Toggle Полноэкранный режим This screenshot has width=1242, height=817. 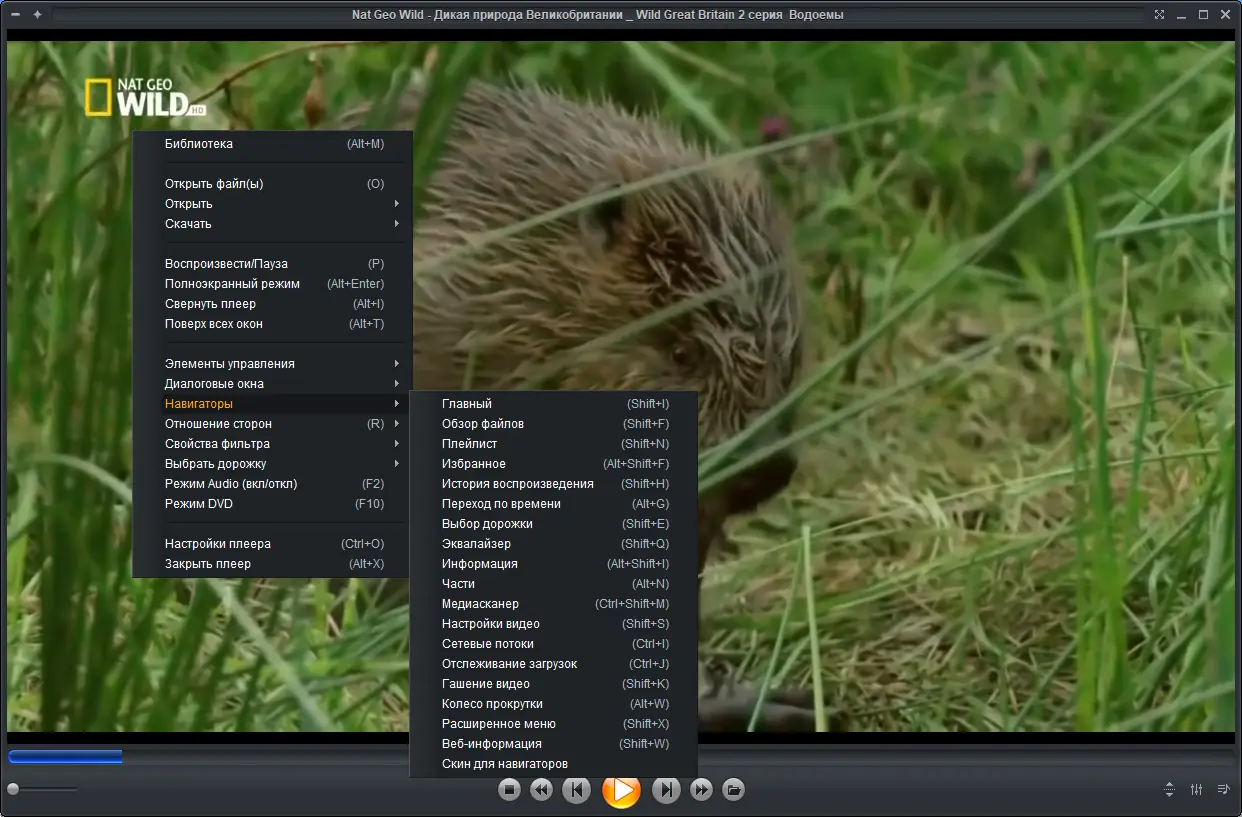click(232, 284)
